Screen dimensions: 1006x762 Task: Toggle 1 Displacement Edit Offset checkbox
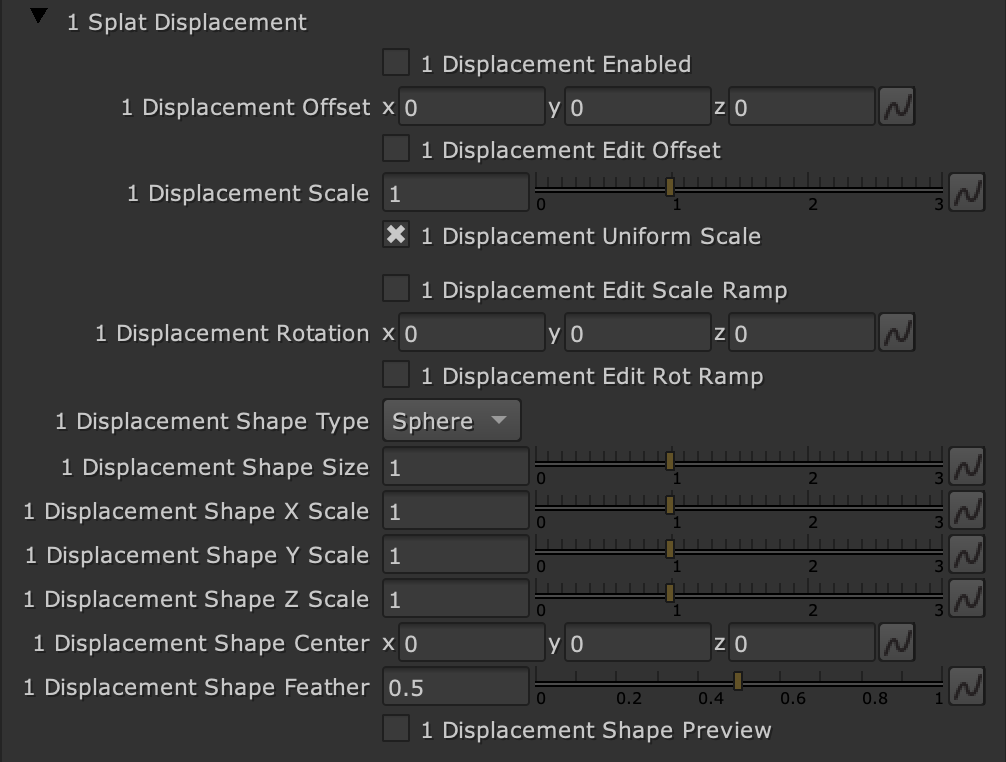396,149
